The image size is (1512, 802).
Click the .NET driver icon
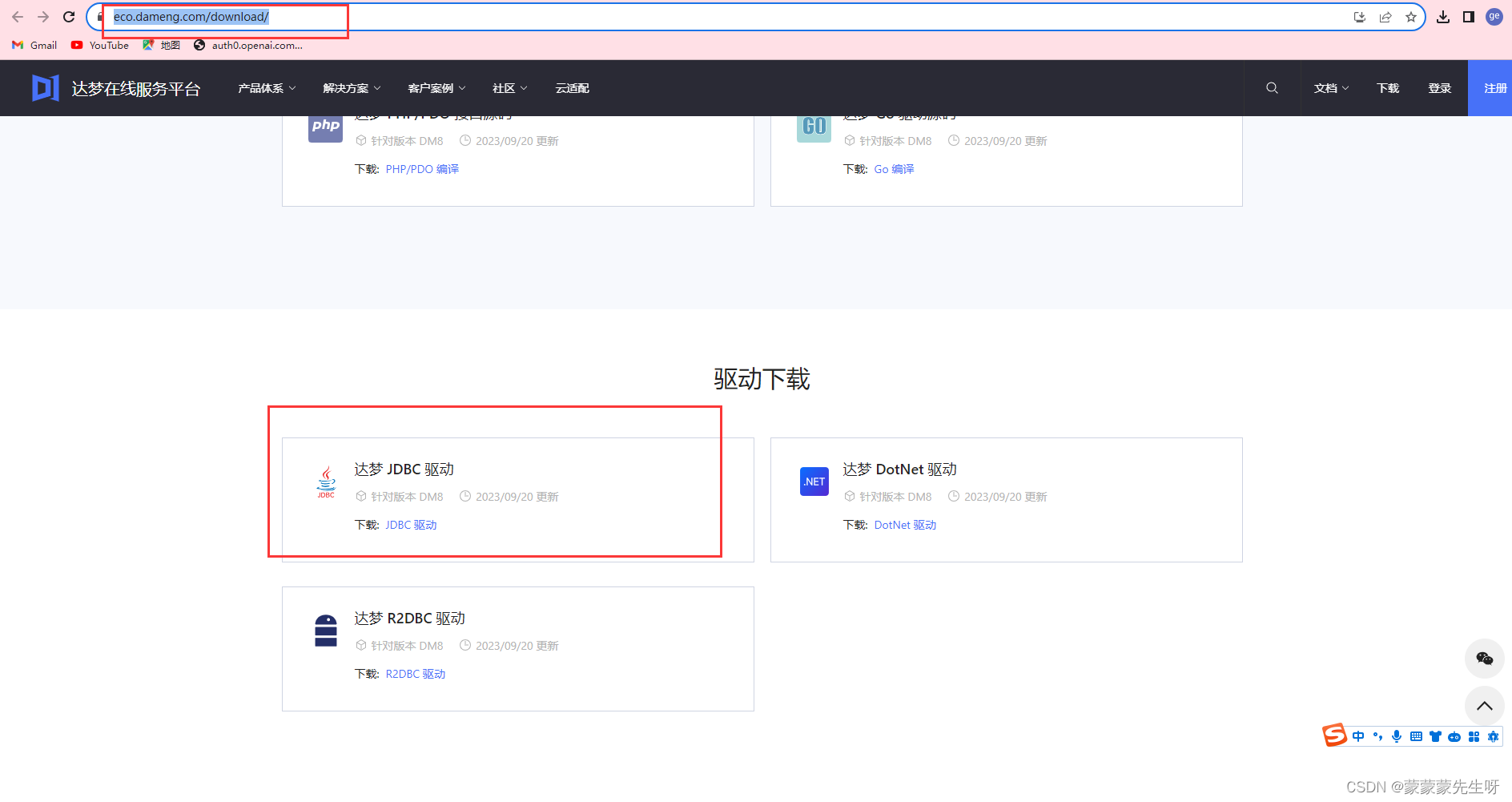click(x=814, y=482)
